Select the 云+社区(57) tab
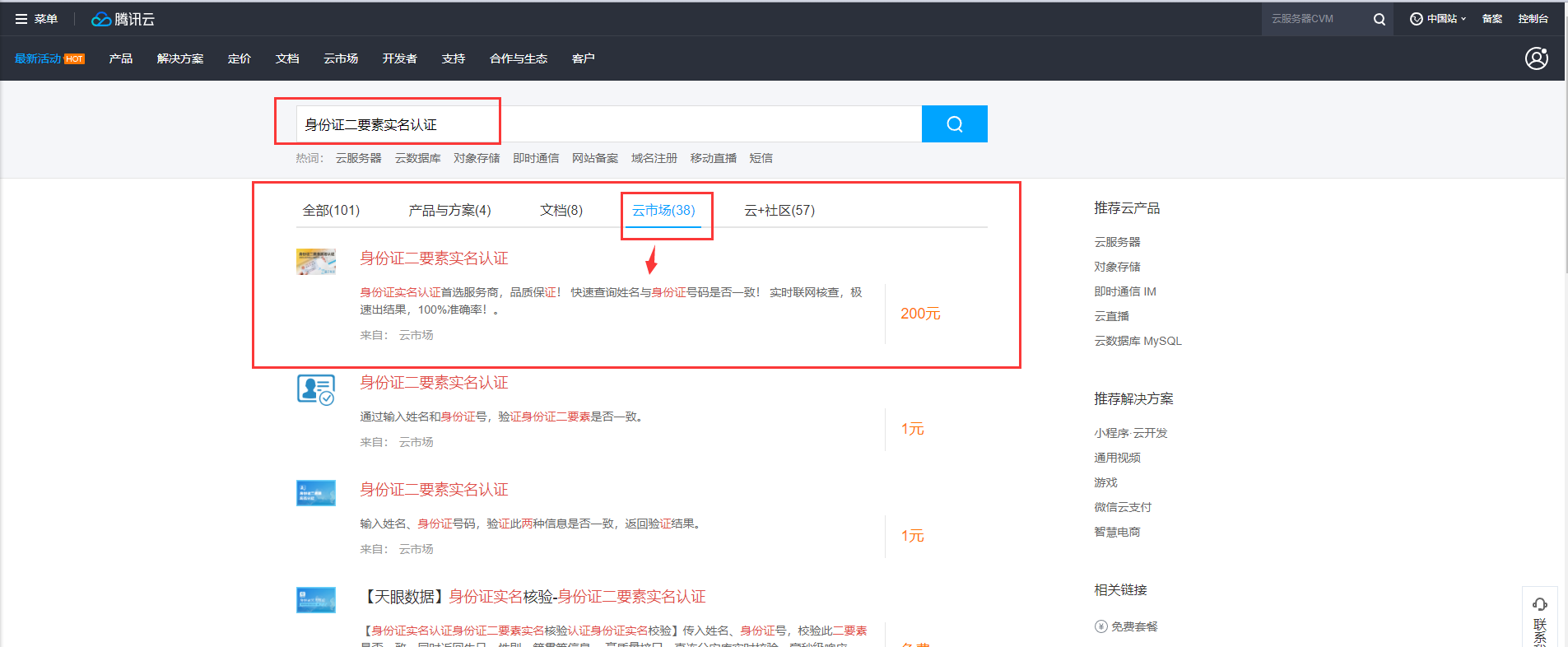The image size is (1568, 647). pyautogui.click(x=779, y=211)
